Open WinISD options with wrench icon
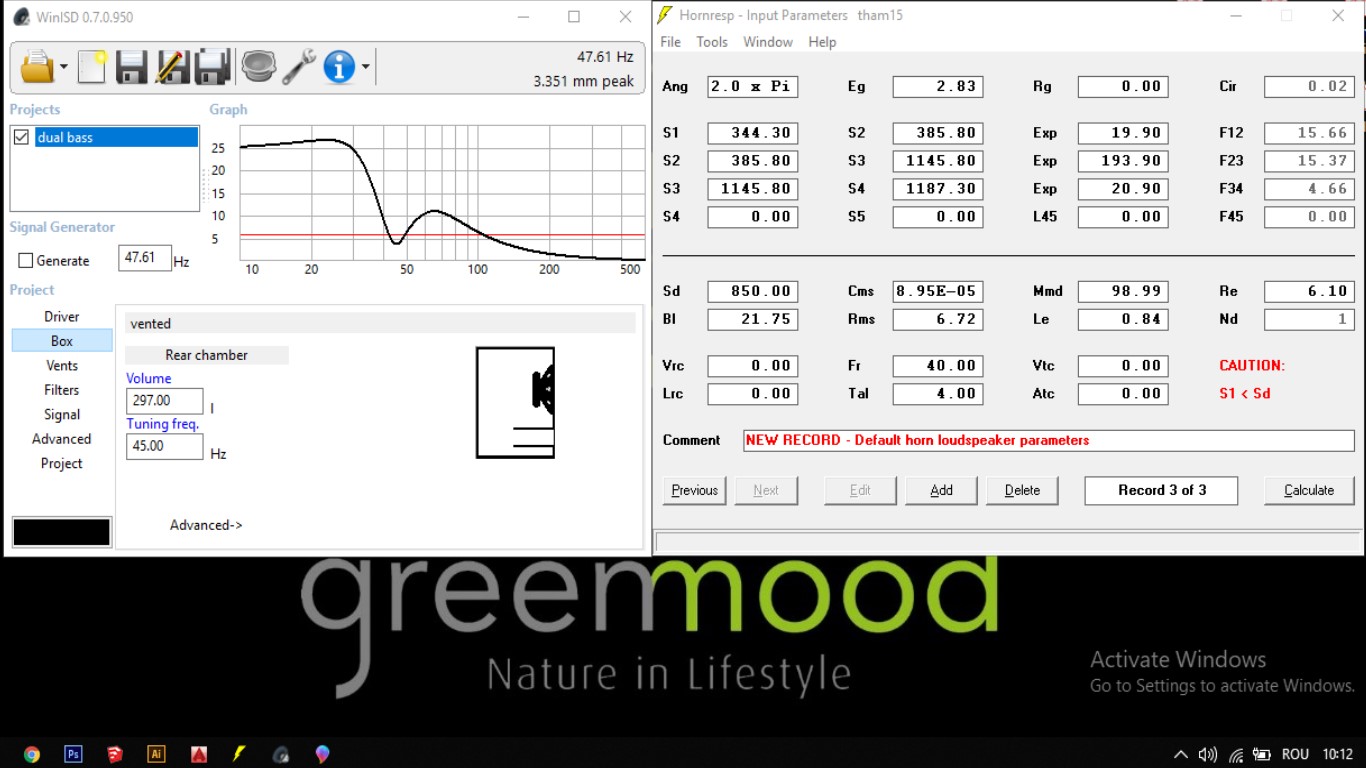This screenshot has width=1366, height=768. (x=298, y=67)
